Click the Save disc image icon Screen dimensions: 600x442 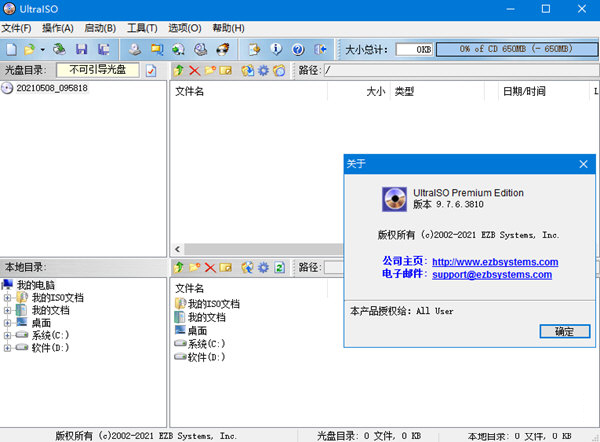80,48
